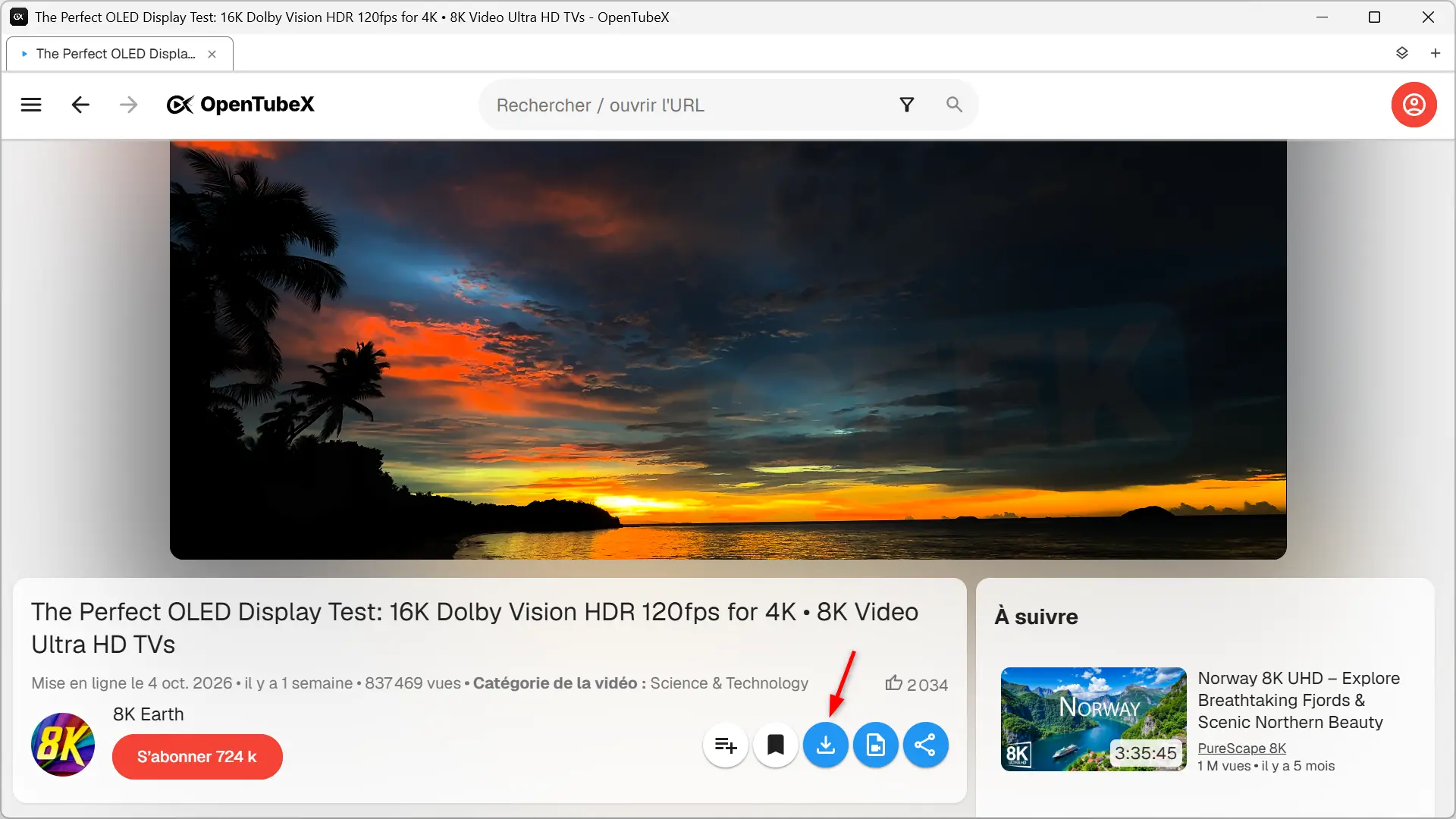Click the blue video file icon button

coord(876,745)
